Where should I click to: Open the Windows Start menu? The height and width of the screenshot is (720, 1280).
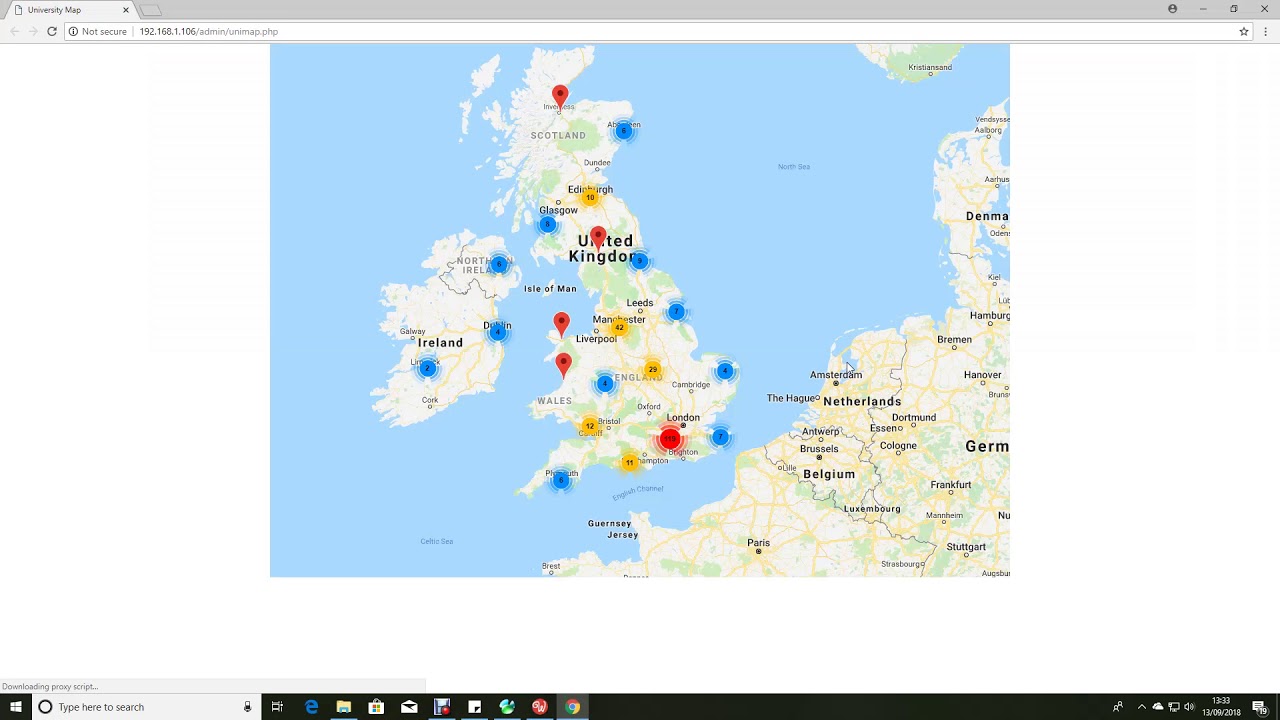[x=16, y=707]
